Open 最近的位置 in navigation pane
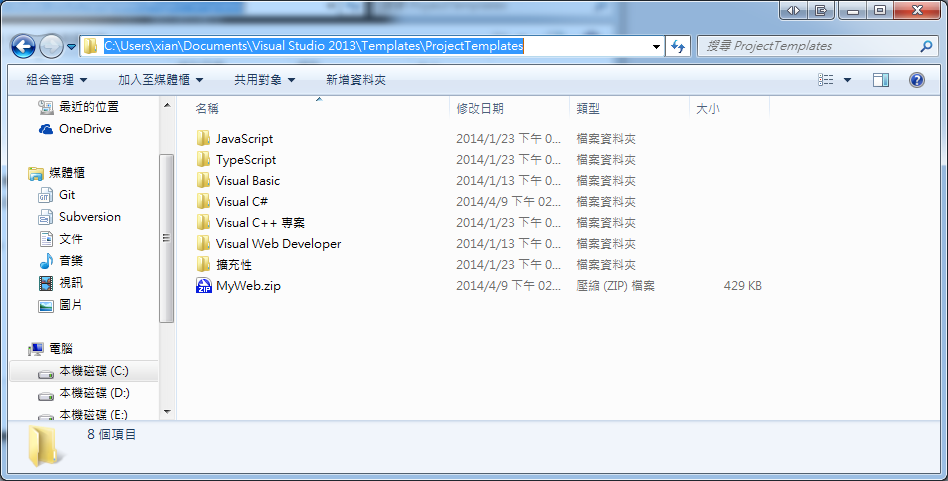948x481 pixels. tap(88, 107)
